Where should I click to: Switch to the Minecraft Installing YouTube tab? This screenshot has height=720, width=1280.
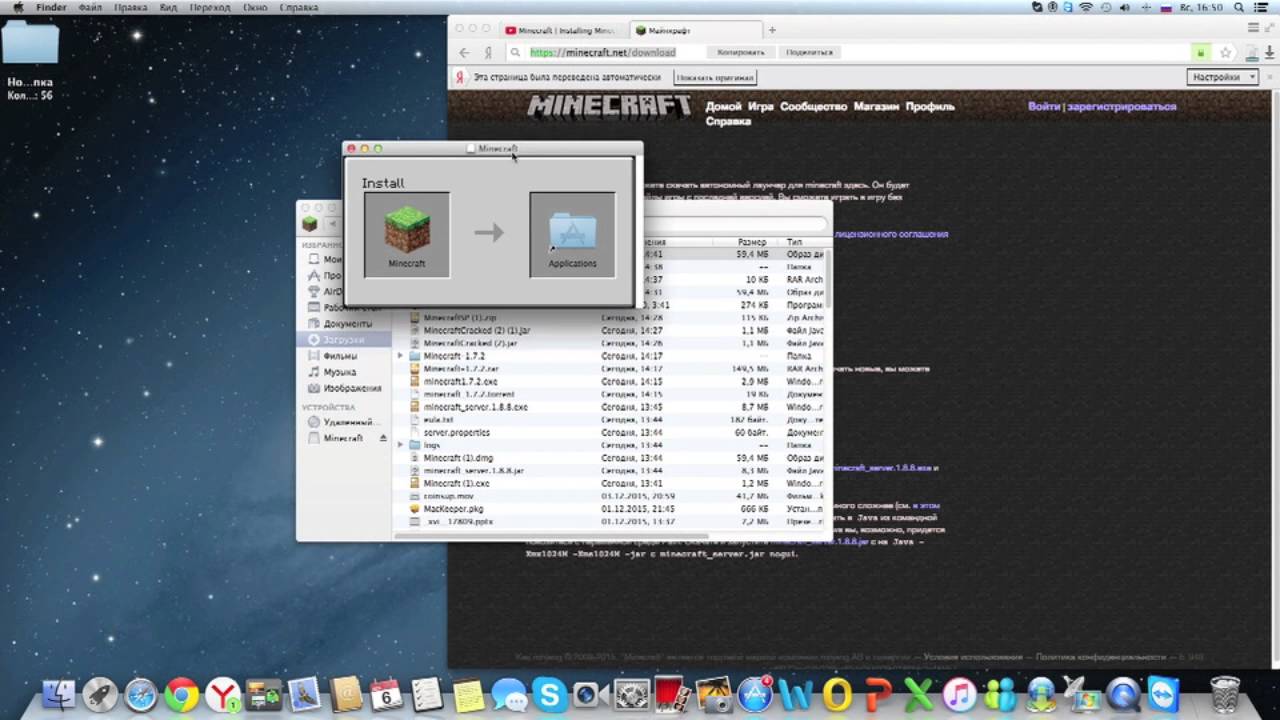(x=562, y=30)
